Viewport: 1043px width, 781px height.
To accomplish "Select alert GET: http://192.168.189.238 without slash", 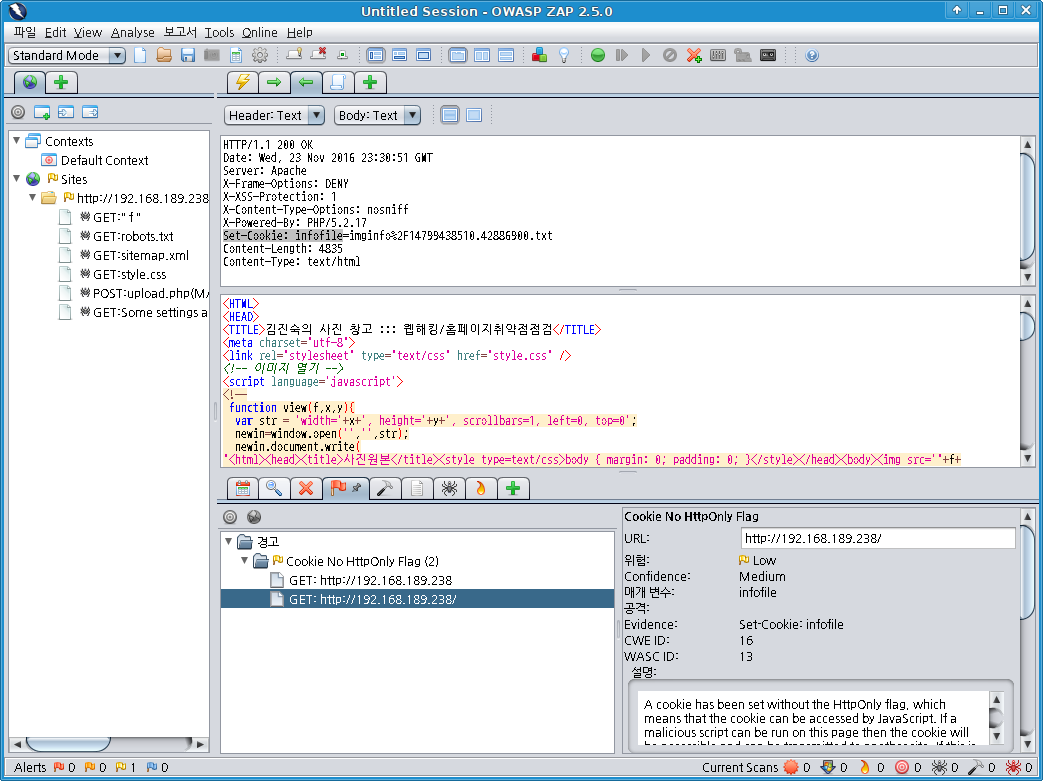I will click(x=370, y=580).
